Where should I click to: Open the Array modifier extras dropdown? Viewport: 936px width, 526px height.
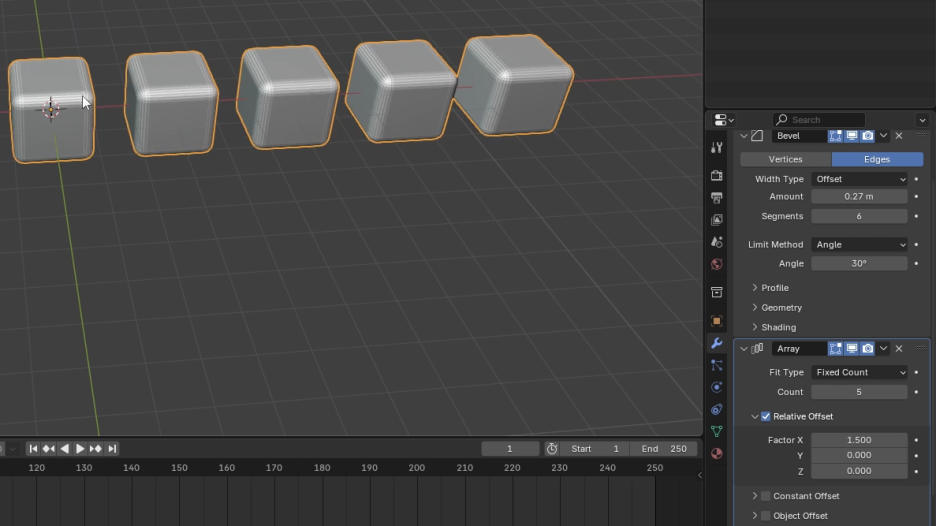click(883, 349)
